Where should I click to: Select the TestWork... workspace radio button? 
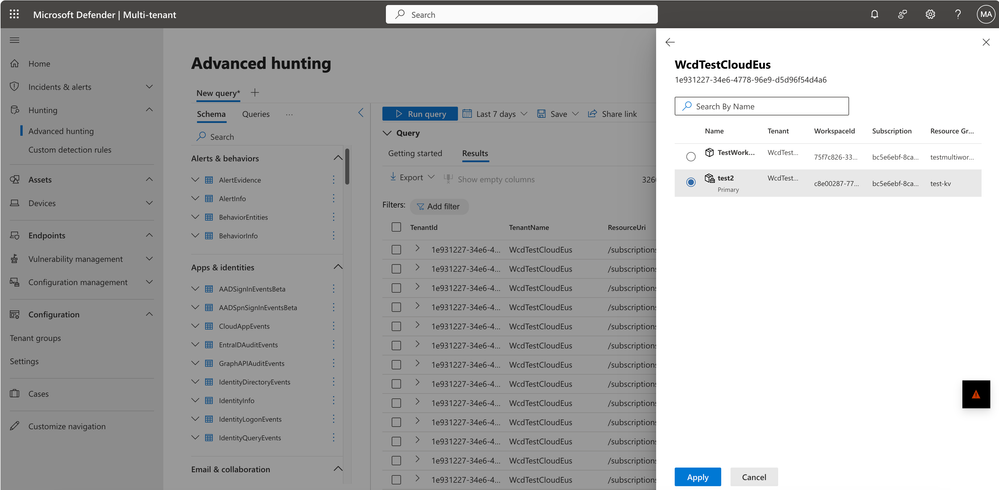(x=691, y=157)
